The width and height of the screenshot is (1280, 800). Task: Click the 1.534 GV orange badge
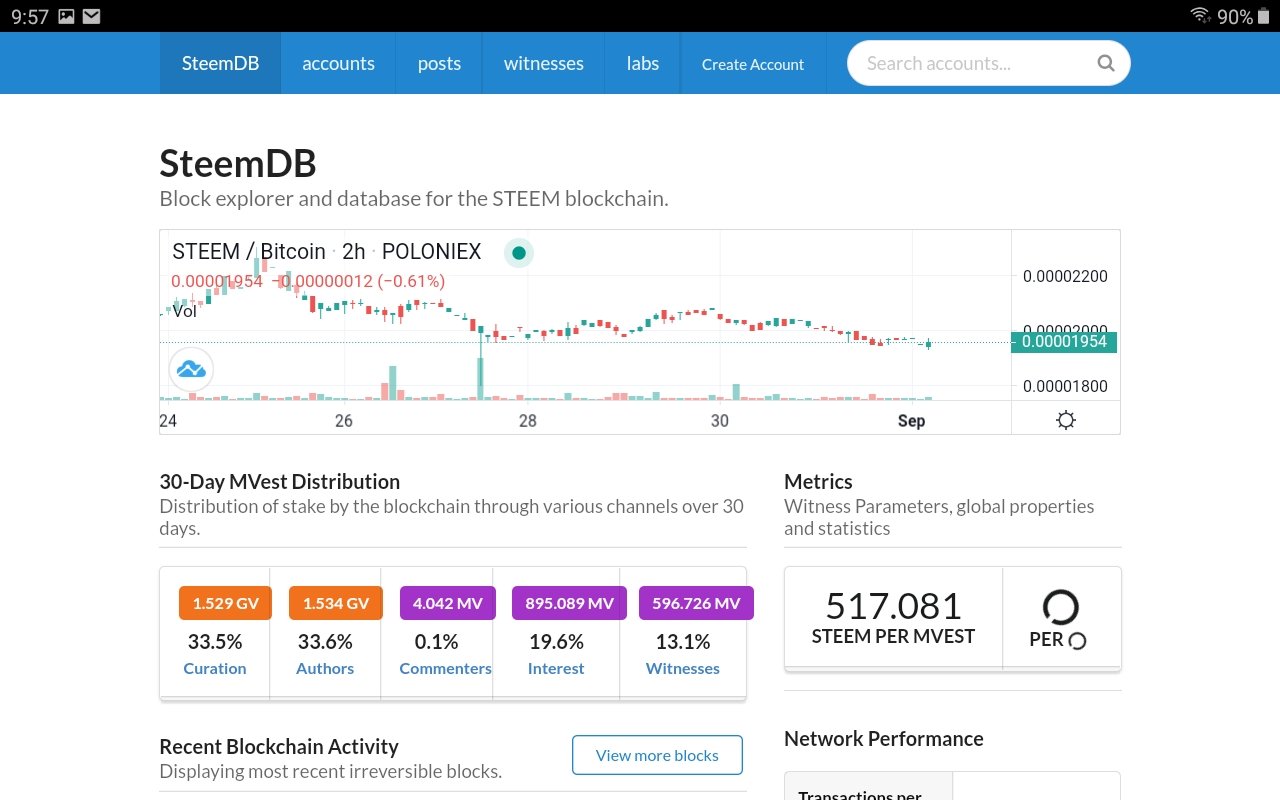click(336, 603)
